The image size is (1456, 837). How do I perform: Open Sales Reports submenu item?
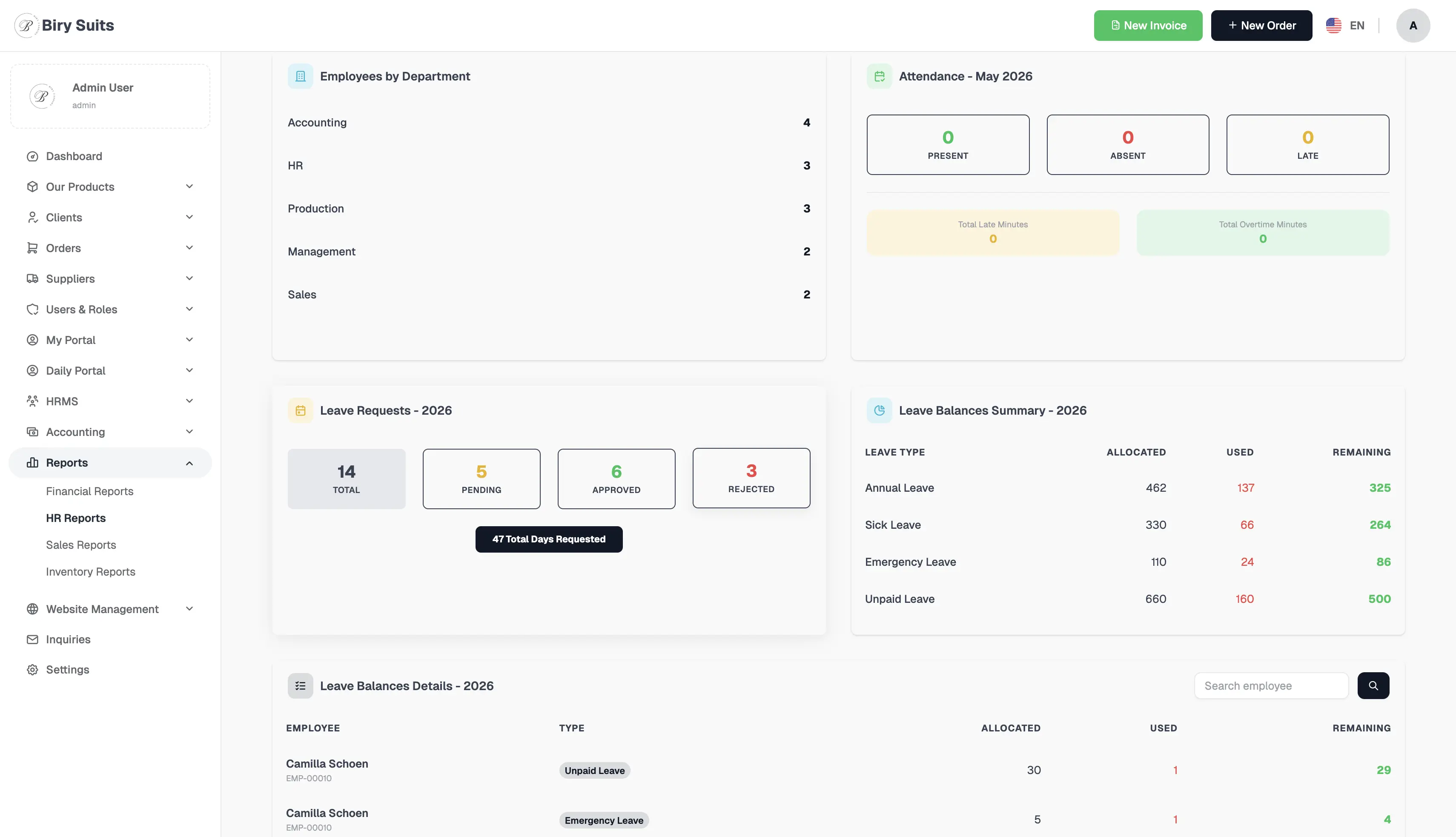[81, 545]
